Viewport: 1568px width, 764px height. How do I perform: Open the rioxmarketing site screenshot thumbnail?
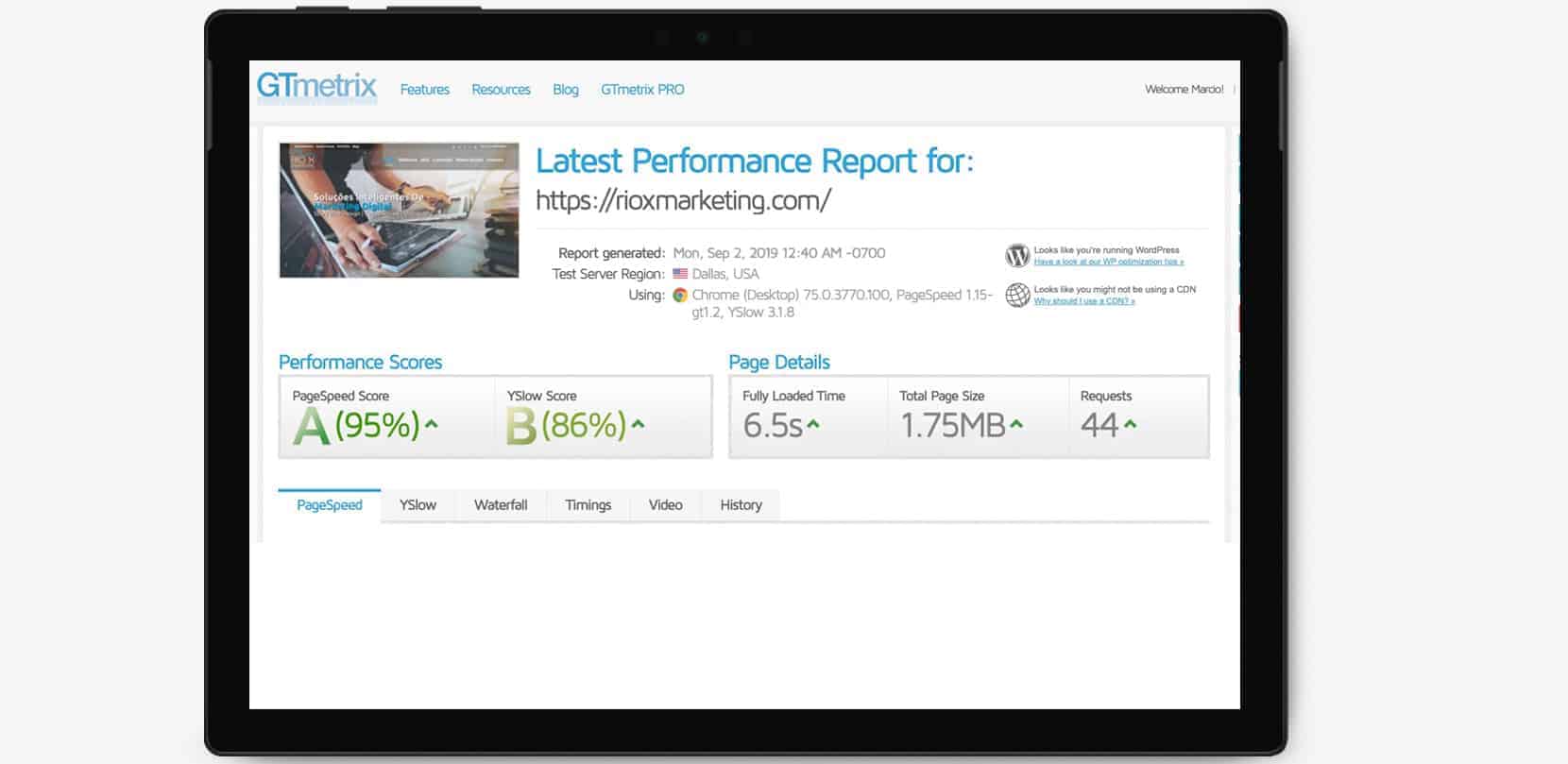[x=399, y=210]
